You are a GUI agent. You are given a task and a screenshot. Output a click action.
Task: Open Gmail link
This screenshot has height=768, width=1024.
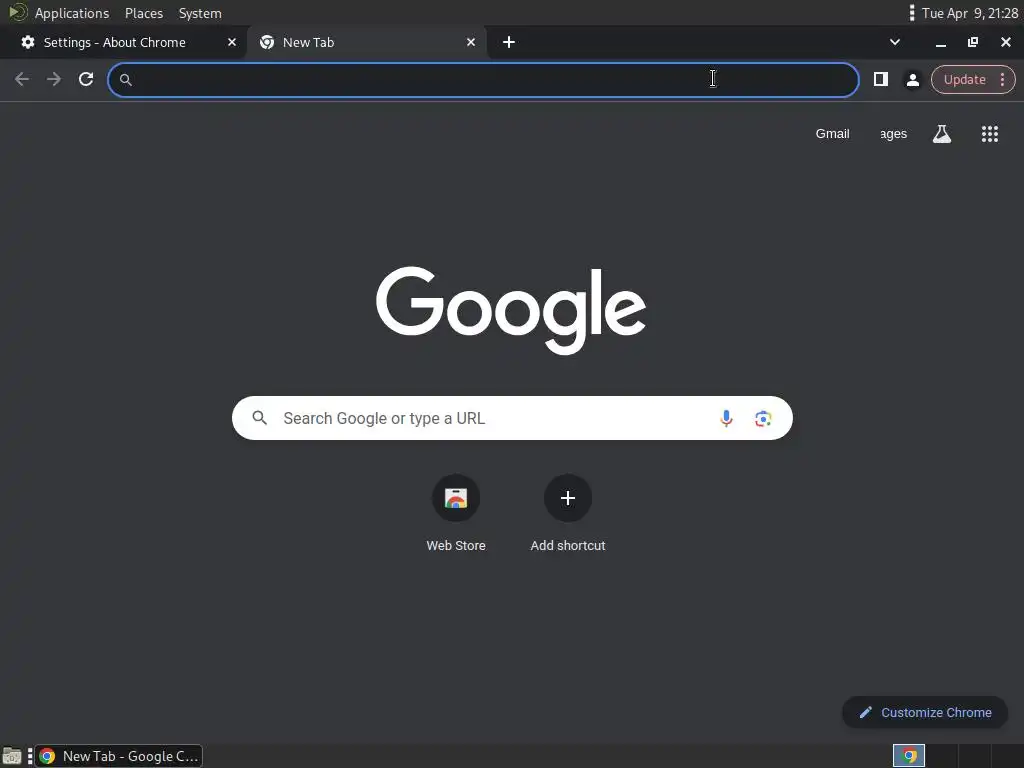(x=832, y=134)
